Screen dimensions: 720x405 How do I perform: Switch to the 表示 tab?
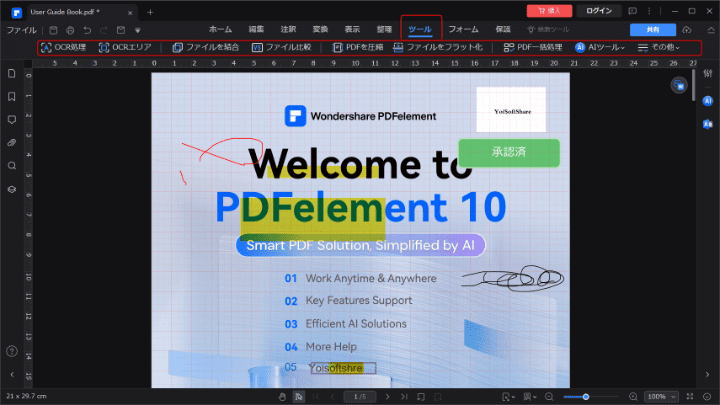pos(352,29)
